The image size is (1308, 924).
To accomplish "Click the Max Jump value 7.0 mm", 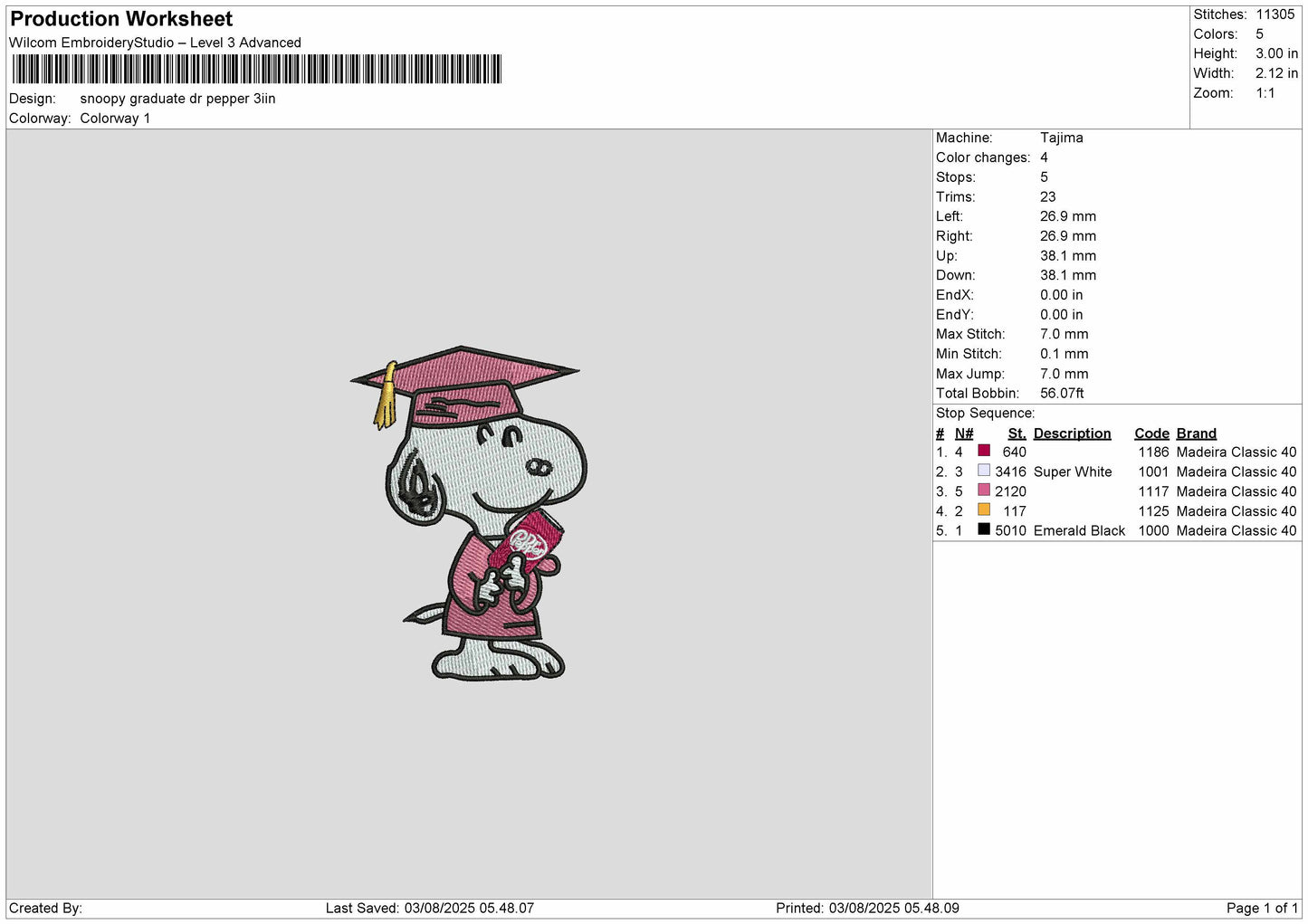I will (x=1065, y=374).
